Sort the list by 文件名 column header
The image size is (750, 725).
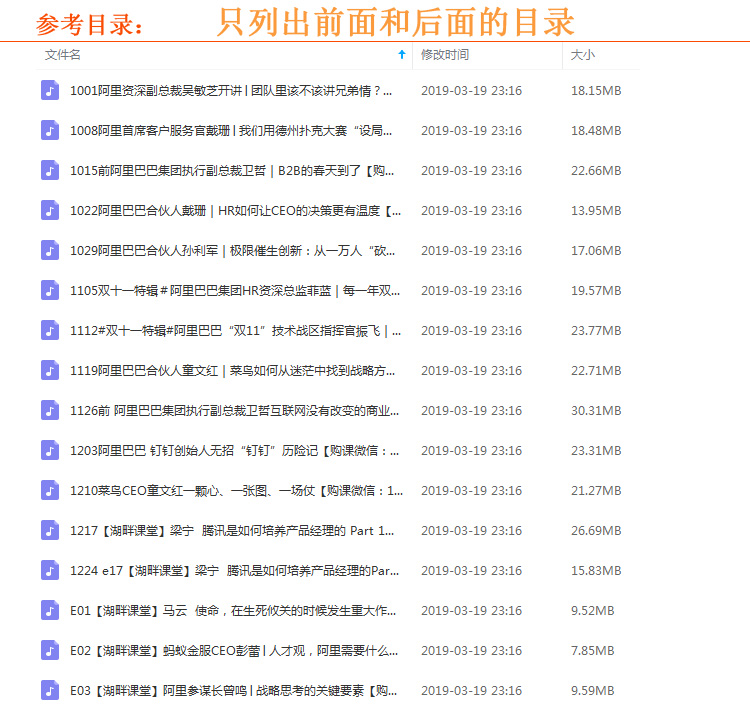click(63, 55)
